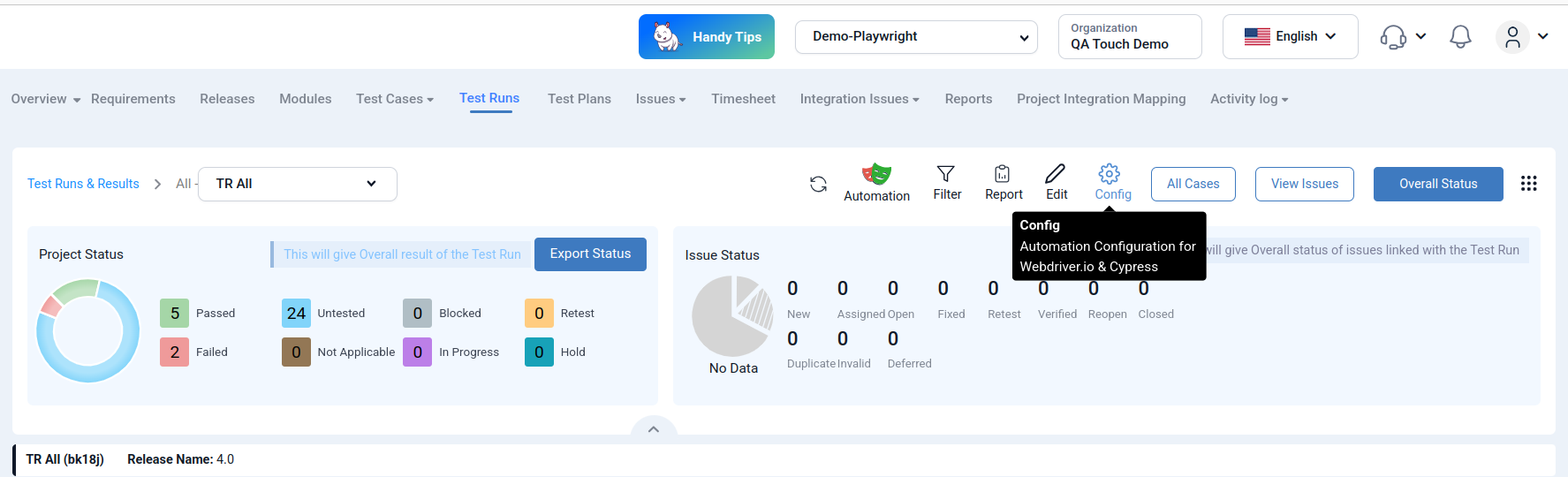
Task: Click the Edit pencil icon
Action: coord(1056,174)
